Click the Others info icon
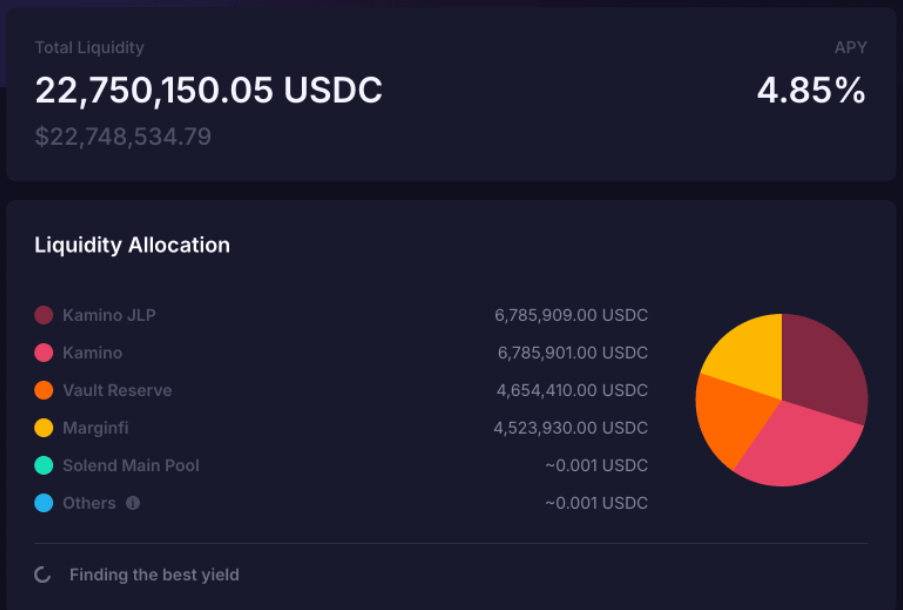 pyautogui.click(x=133, y=503)
